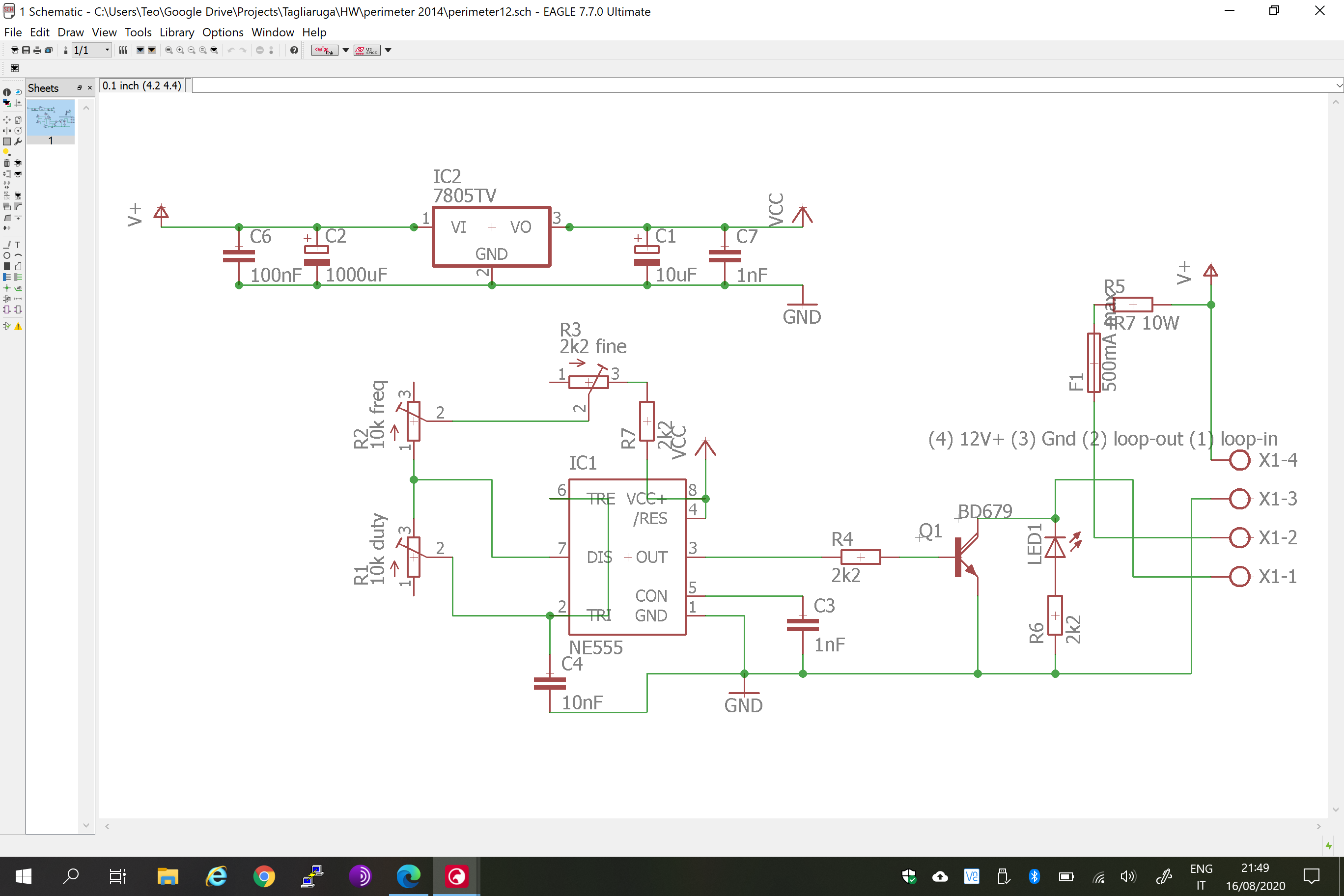Open the Library menu
This screenshot has width=1344, height=896.
click(x=176, y=32)
